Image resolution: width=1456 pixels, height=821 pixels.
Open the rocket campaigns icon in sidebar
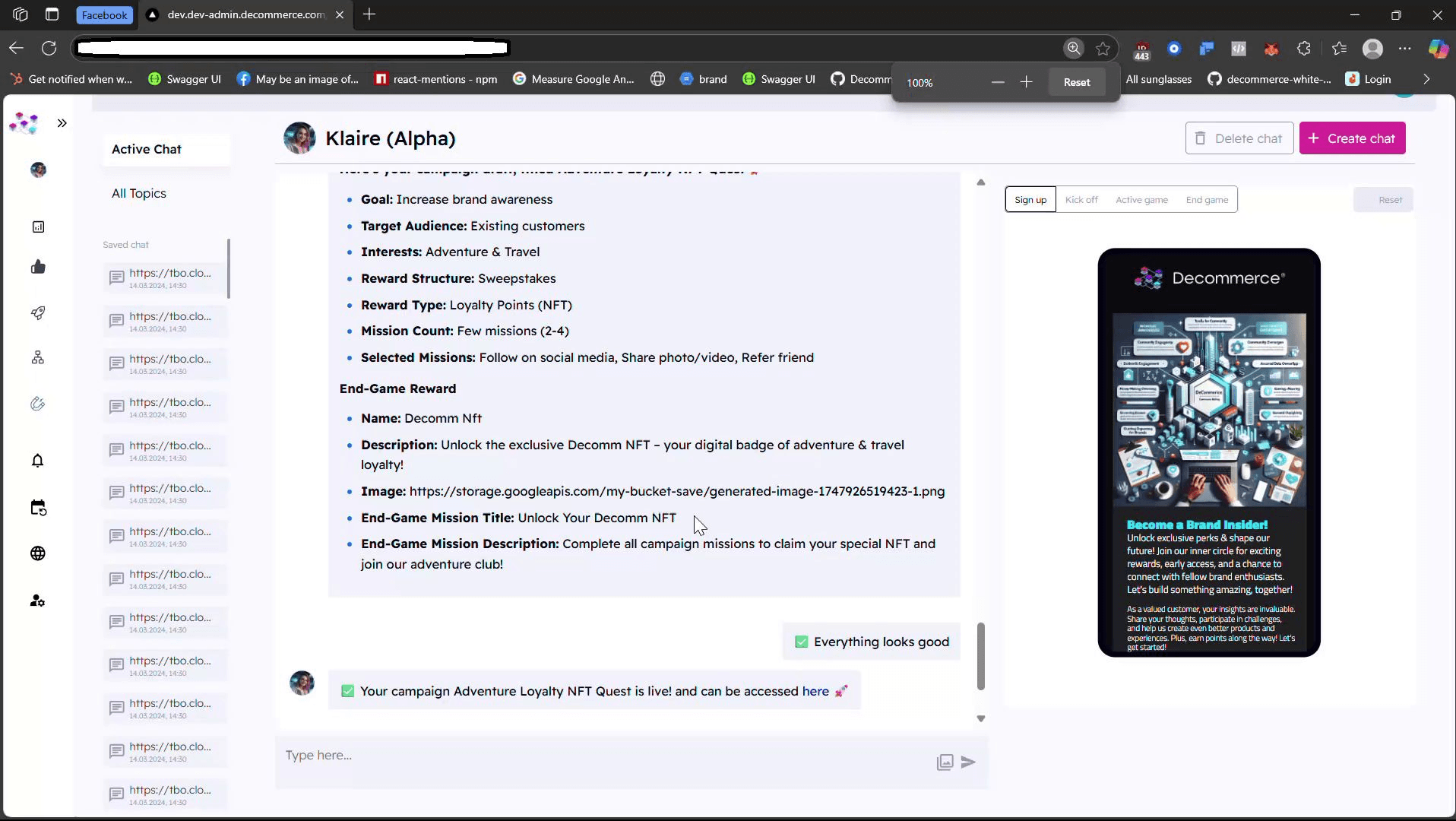[x=38, y=313]
